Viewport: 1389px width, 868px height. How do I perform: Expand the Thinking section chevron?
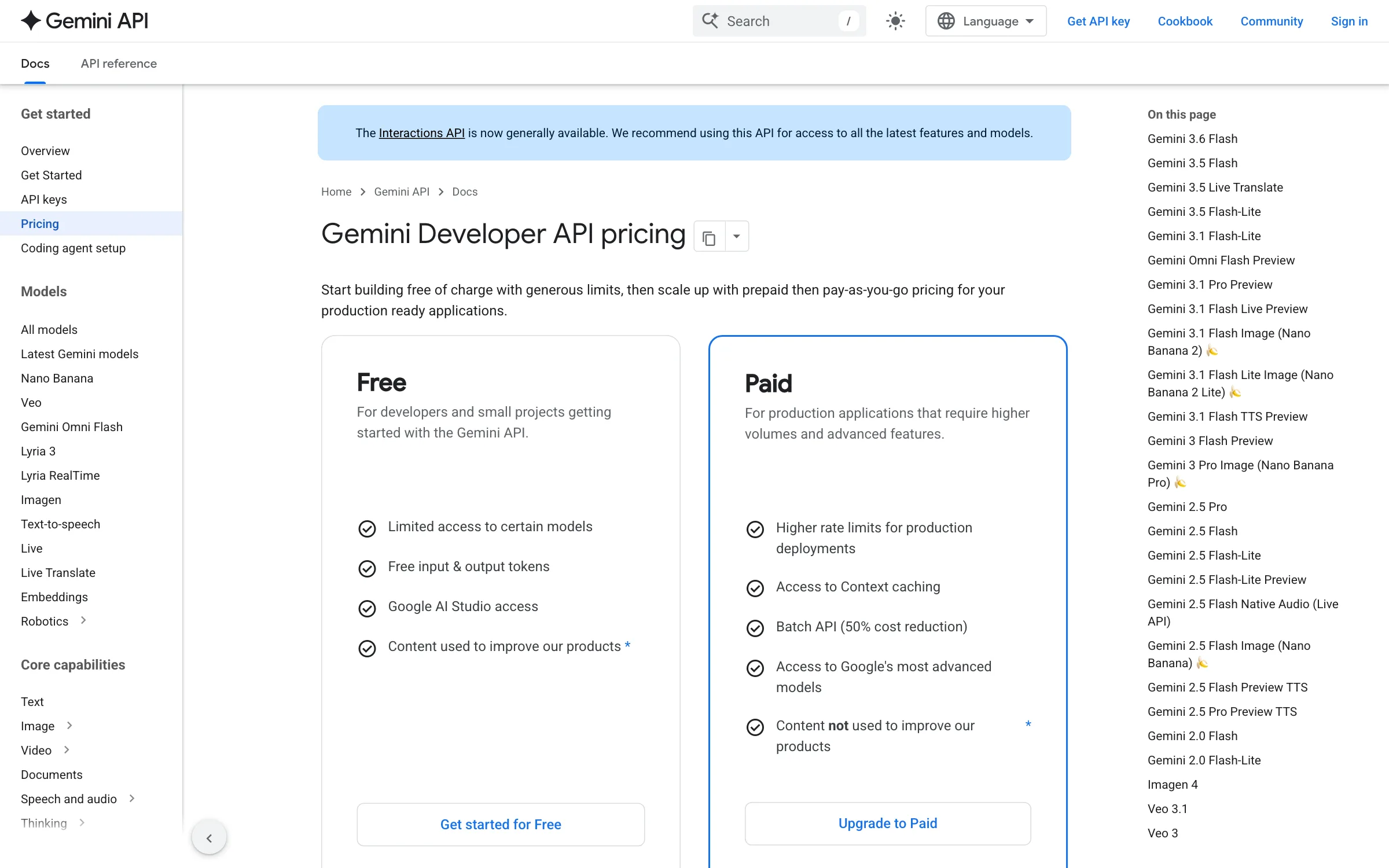pos(82,822)
